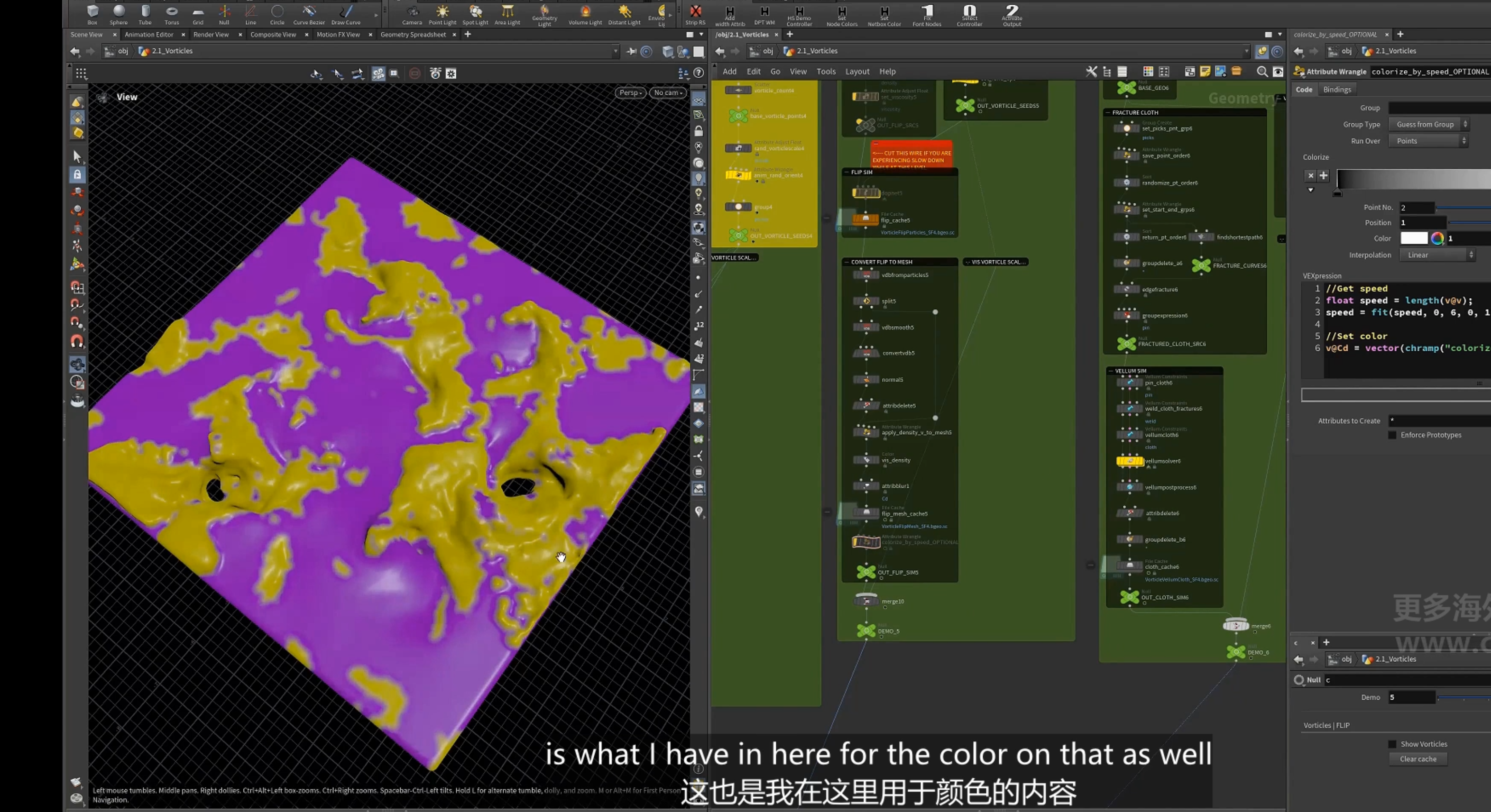Image resolution: width=1491 pixels, height=812 pixels.
Task: Open the color wheel picker icon
Action: click(1437, 238)
